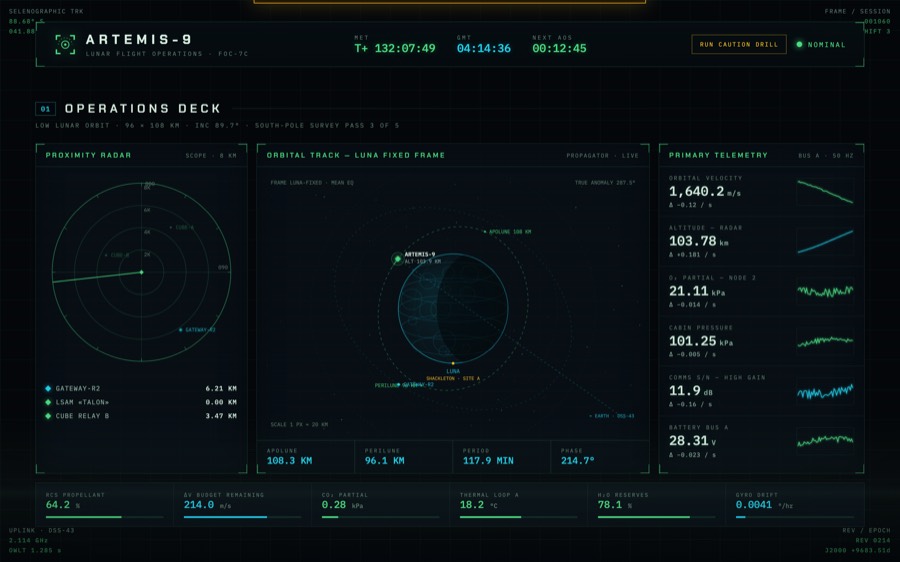Image resolution: width=900 pixels, height=562 pixels.
Task: Select the Gateway-R2 blue diamond marker in legend
Action: click(x=48, y=389)
